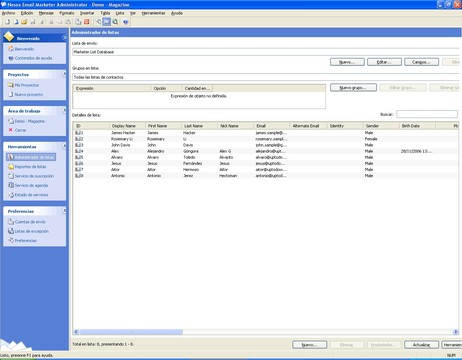The width and height of the screenshot is (462, 360).
Task: Open the Archivo menu
Action: click(x=8, y=13)
